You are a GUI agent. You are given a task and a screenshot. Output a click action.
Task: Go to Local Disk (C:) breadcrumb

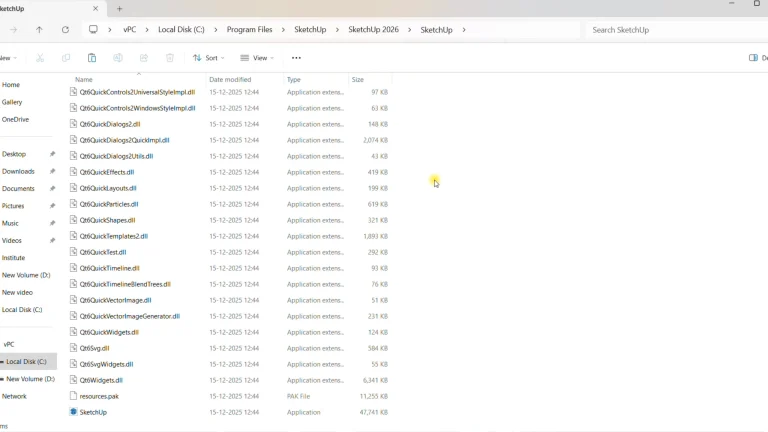point(181,29)
